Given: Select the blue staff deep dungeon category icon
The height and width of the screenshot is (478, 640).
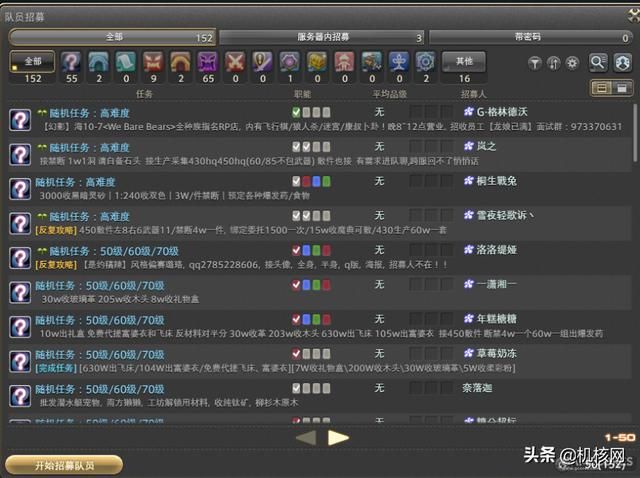Looking at the screenshot, I should (399, 62).
